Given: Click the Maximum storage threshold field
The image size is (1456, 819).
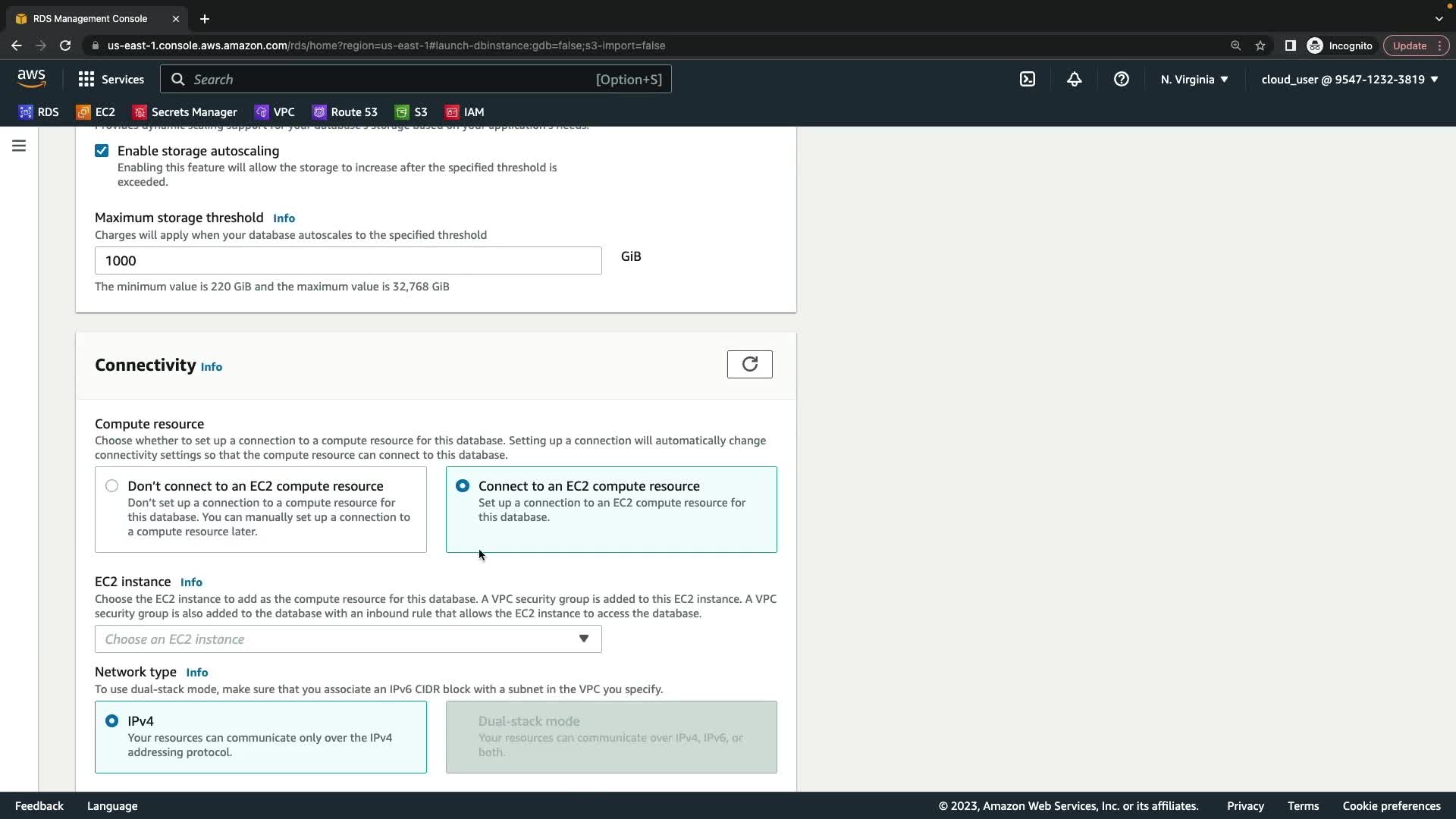Looking at the screenshot, I should pos(348,261).
